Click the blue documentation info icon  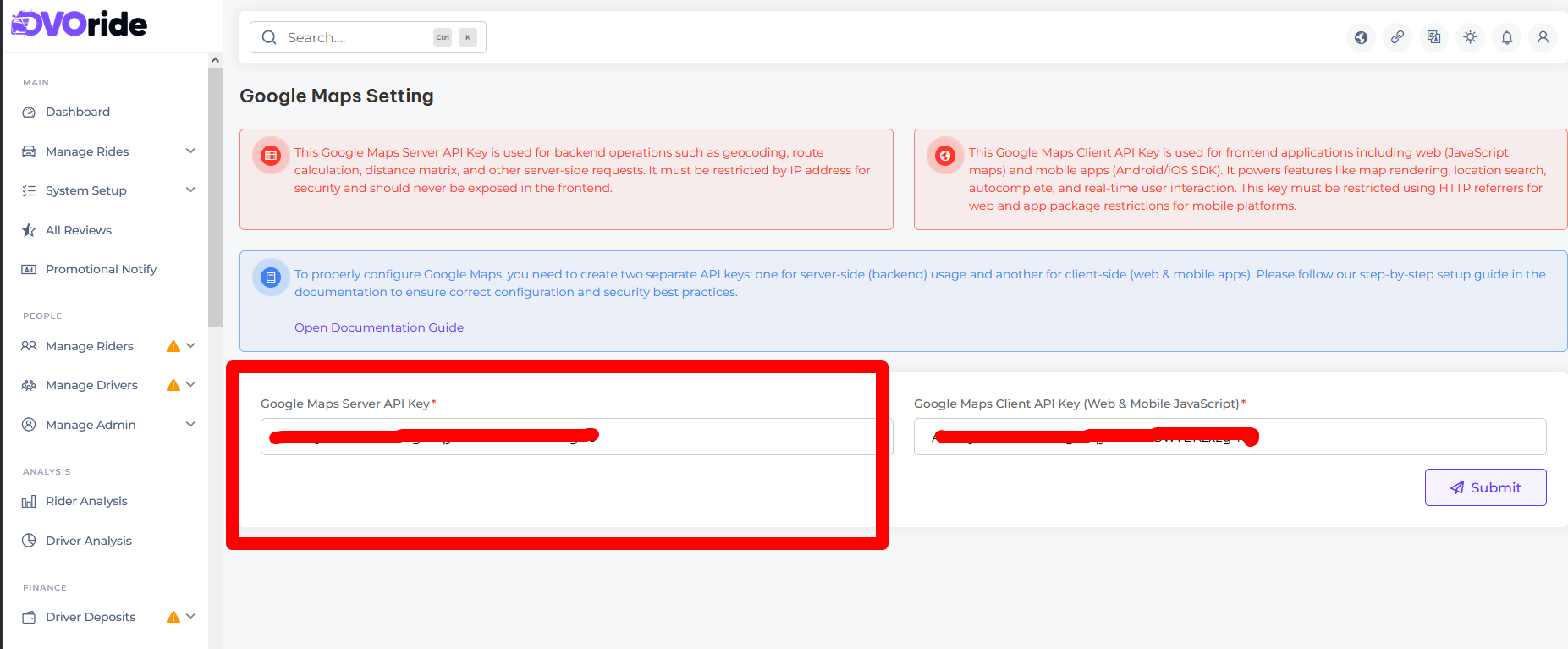(271, 278)
